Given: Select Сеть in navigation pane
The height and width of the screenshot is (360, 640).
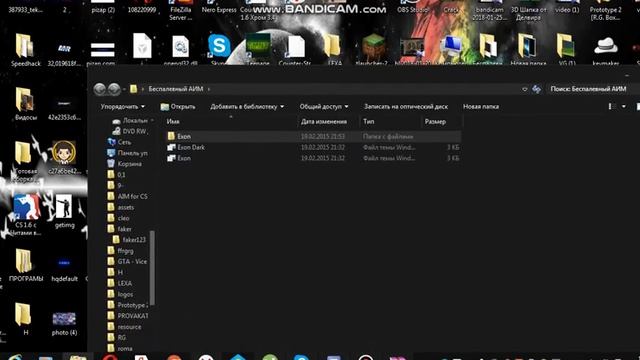Looking at the screenshot, I should tap(119, 142).
